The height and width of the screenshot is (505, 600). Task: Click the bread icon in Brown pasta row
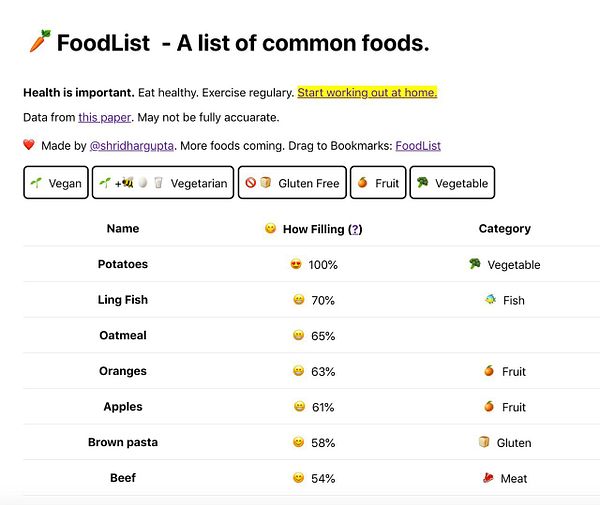[x=484, y=442]
